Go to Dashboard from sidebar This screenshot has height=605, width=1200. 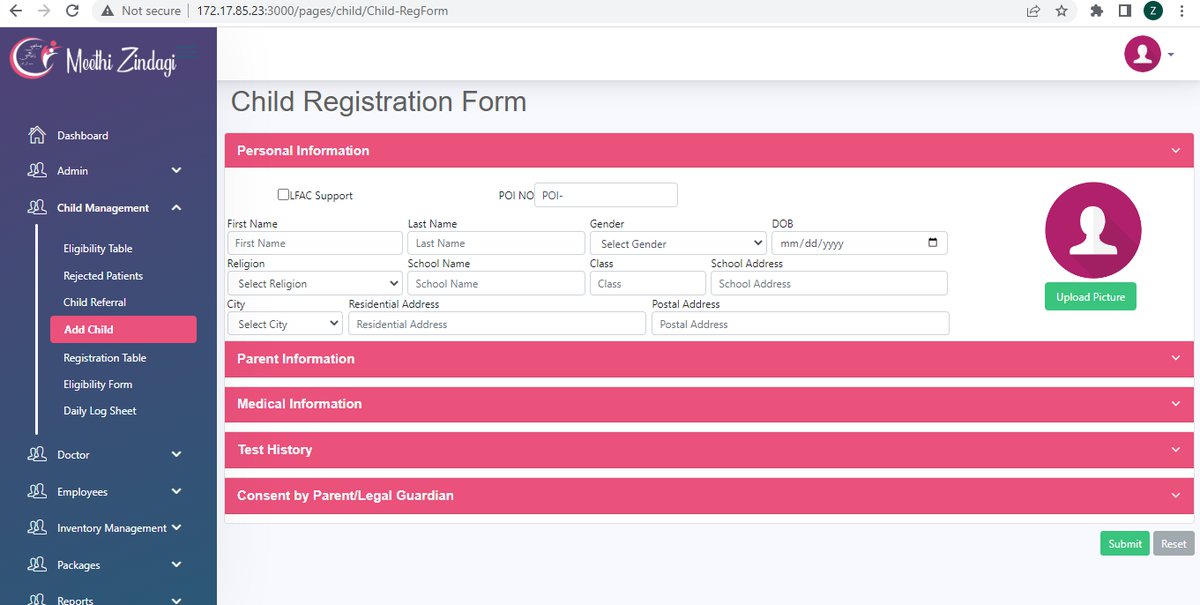pos(83,136)
